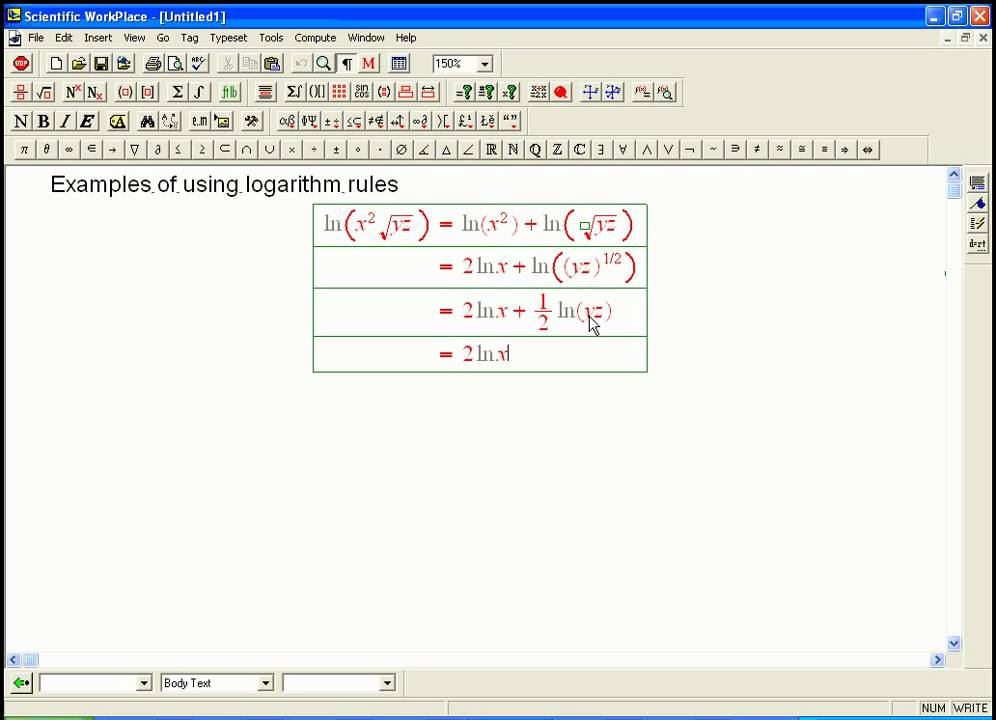
Task: Click the red Solve Exact compute icon
Action: 560,92
